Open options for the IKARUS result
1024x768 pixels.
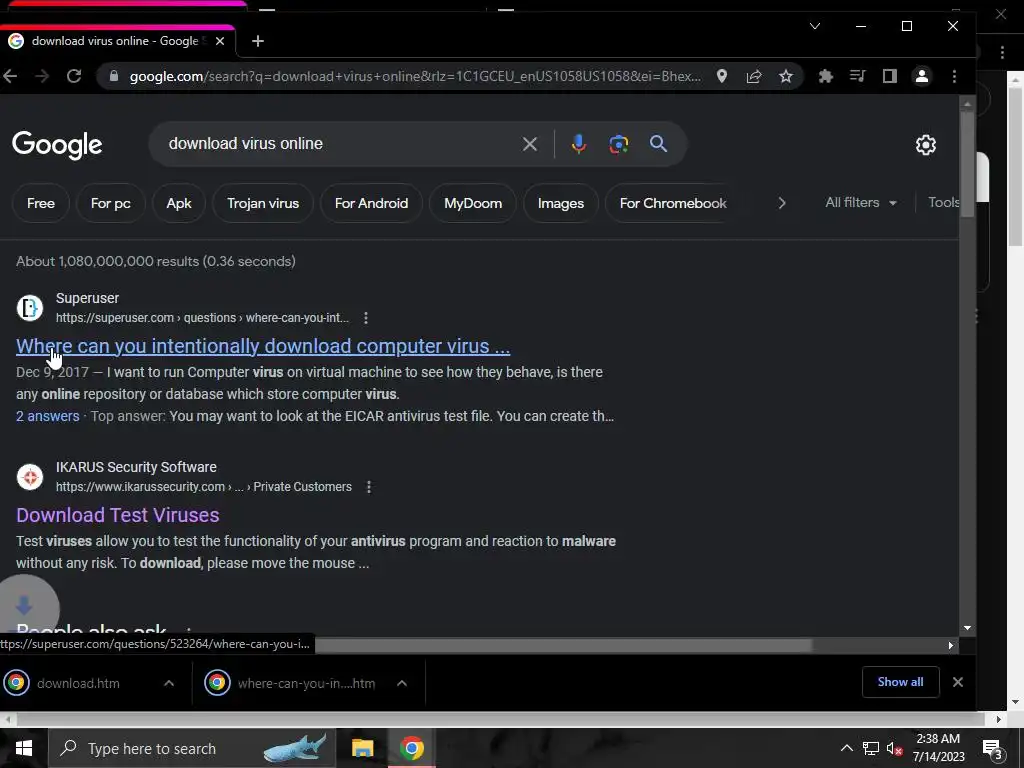(x=369, y=487)
